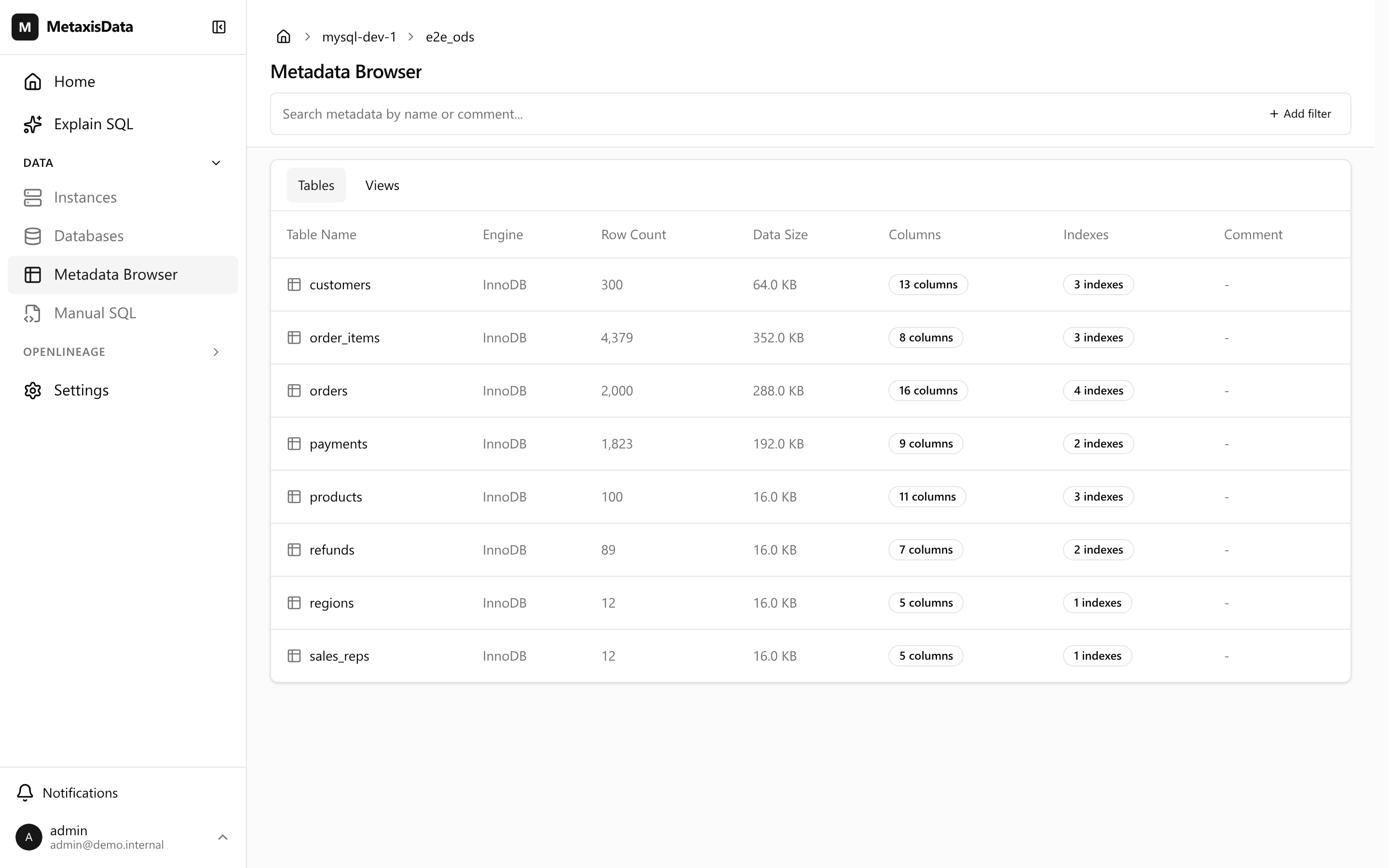Click the 7 columns badge

pyautogui.click(x=926, y=550)
